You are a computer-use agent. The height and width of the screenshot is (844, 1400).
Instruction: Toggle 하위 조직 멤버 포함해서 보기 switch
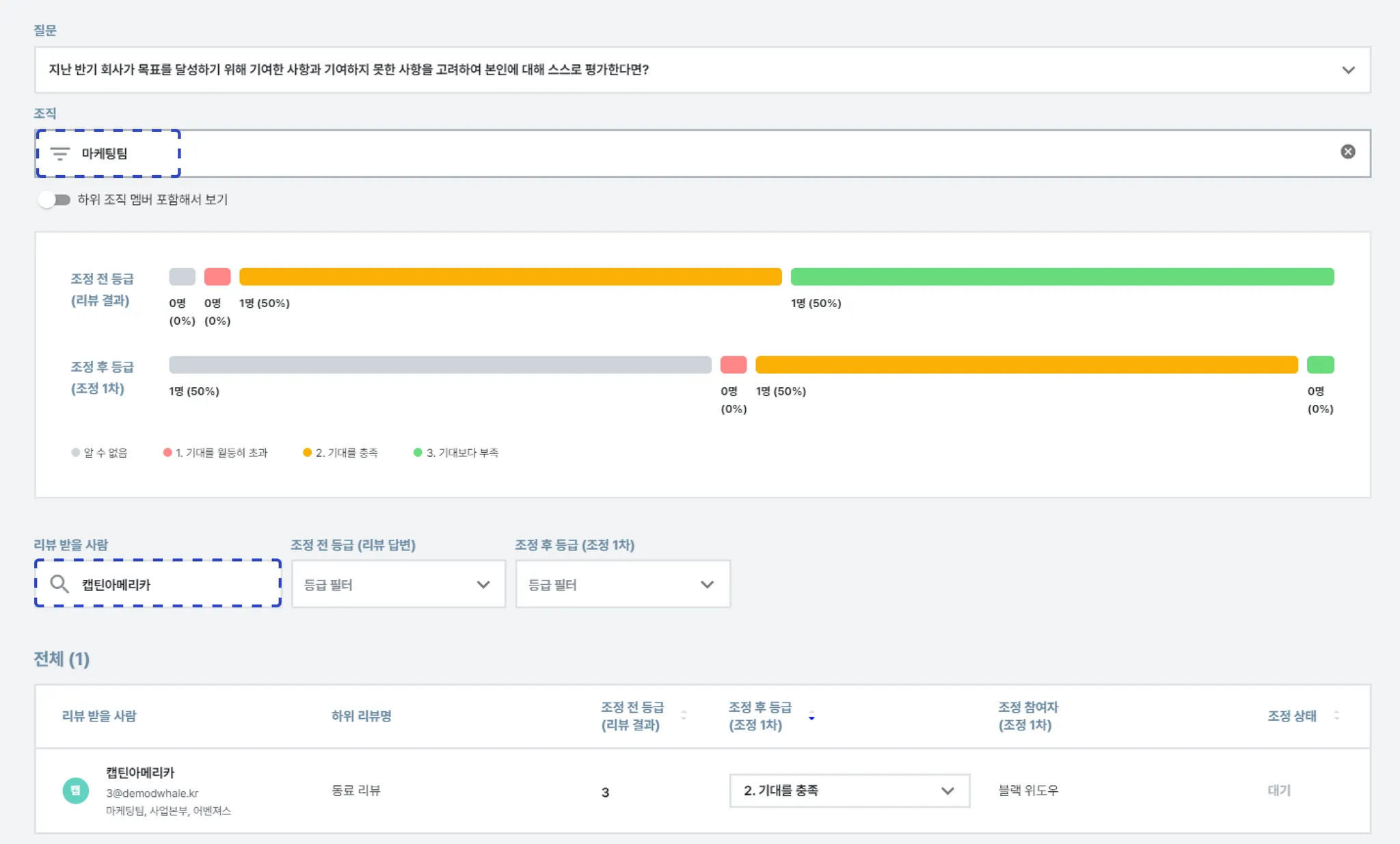pos(55,200)
